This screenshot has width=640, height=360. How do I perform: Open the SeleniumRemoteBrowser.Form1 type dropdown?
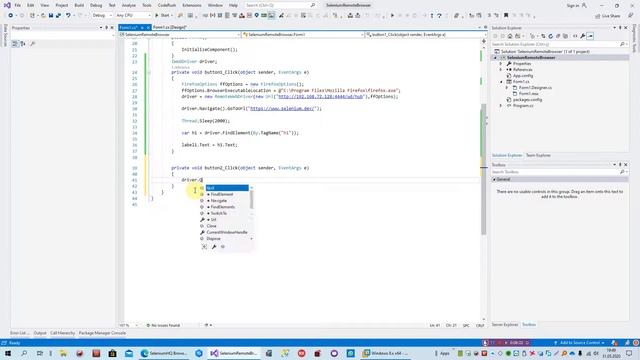coord(302,35)
